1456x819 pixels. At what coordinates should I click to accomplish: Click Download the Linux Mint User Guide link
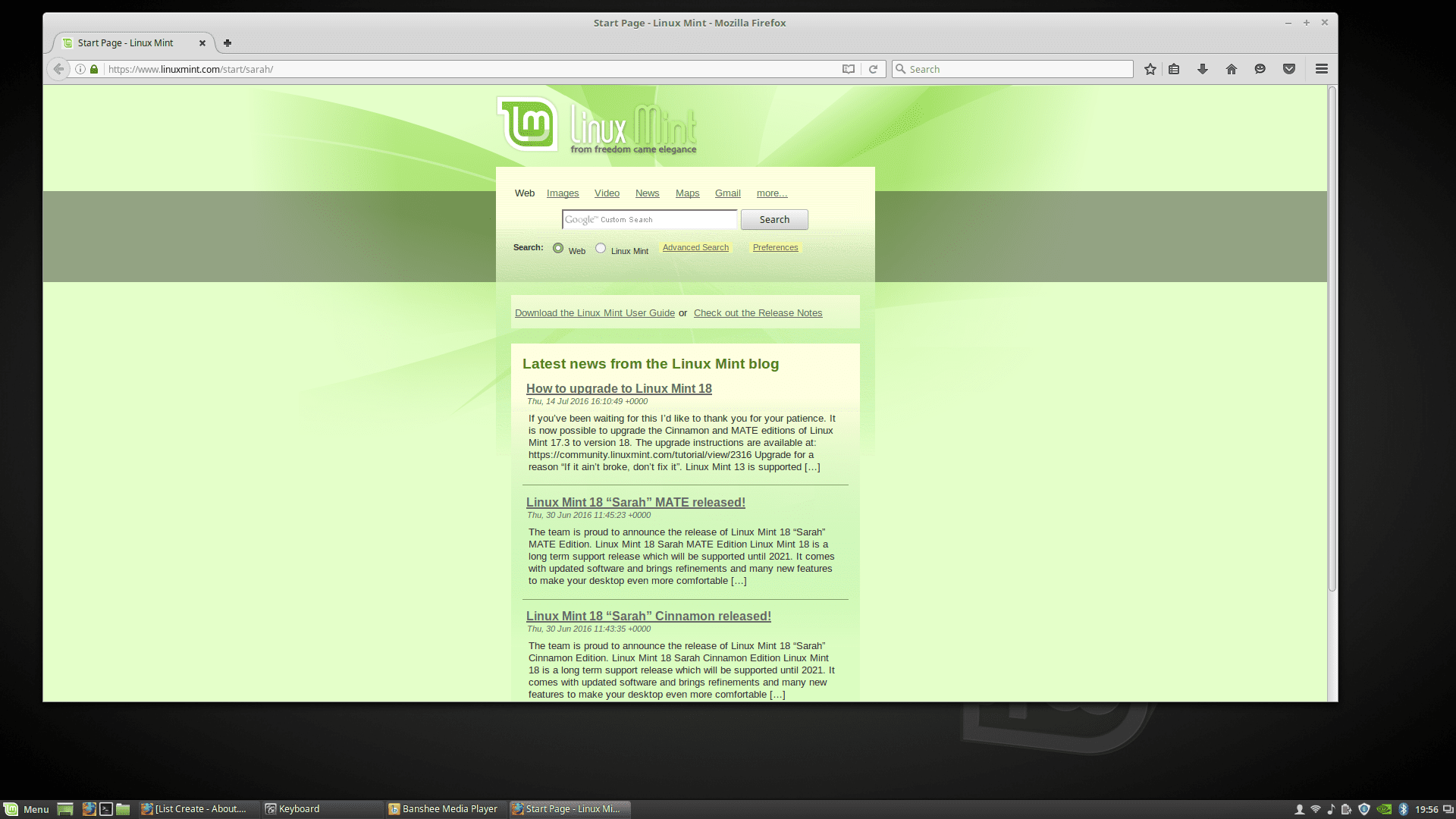pyautogui.click(x=594, y=312)
